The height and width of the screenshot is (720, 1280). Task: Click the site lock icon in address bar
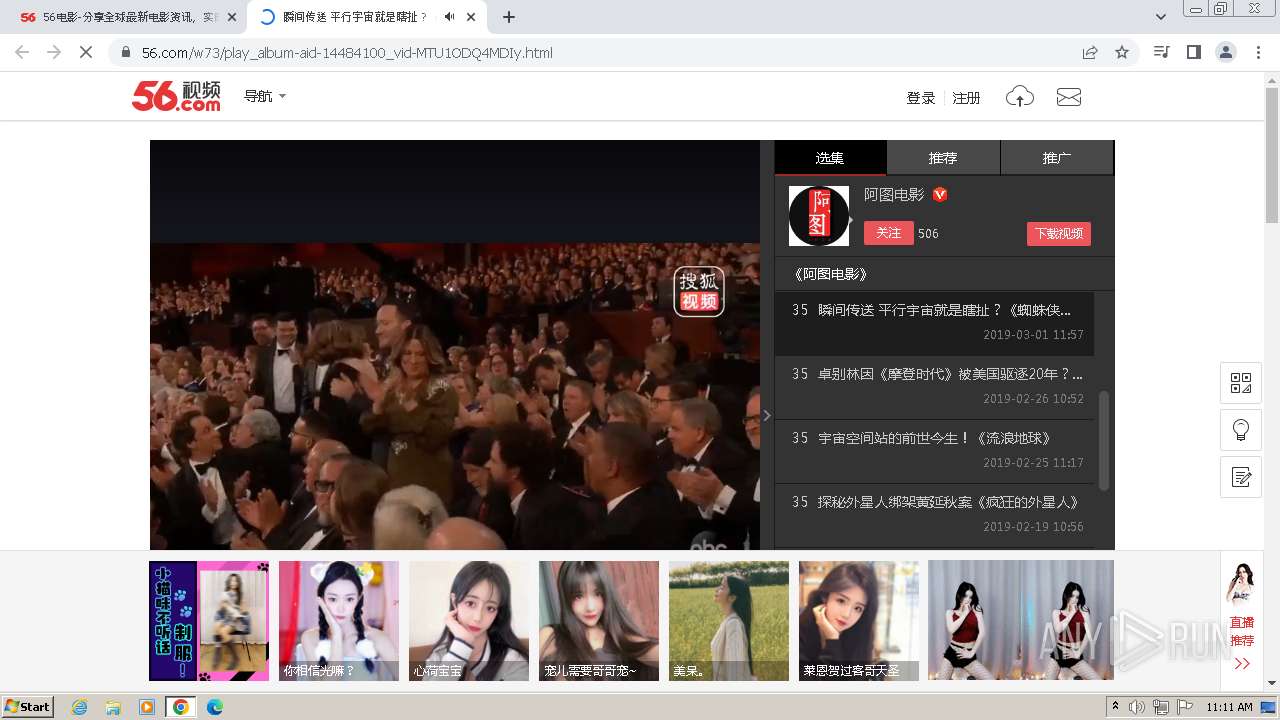pos(126,52)
